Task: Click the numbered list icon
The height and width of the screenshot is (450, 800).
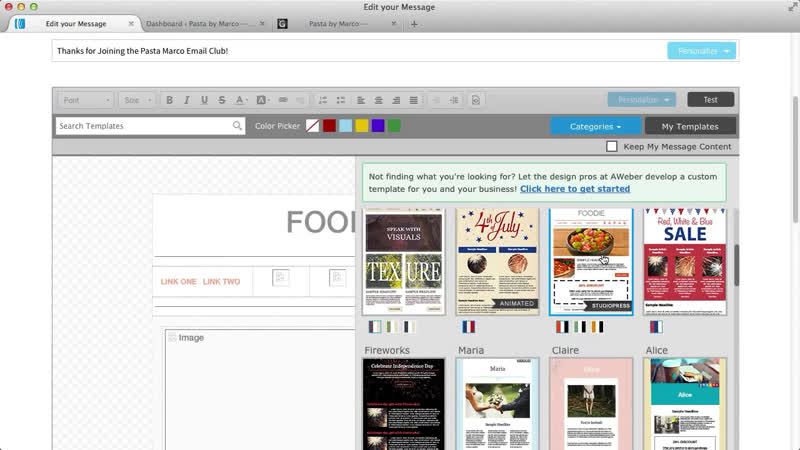Action: pos(323,100)
